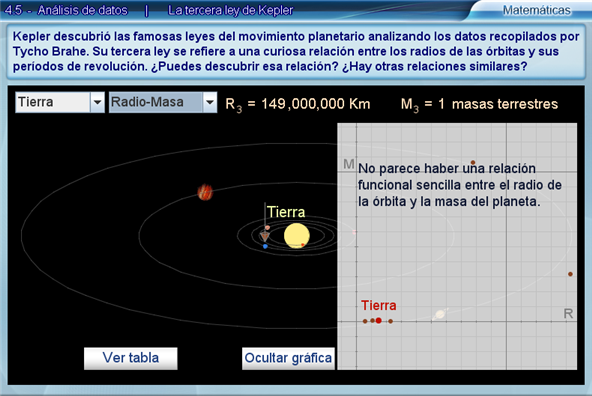The width and height of the screenshot is (592, 396).
Task: Click the brown data point at the graph's right edge
Action: click(x=570, y=274)
